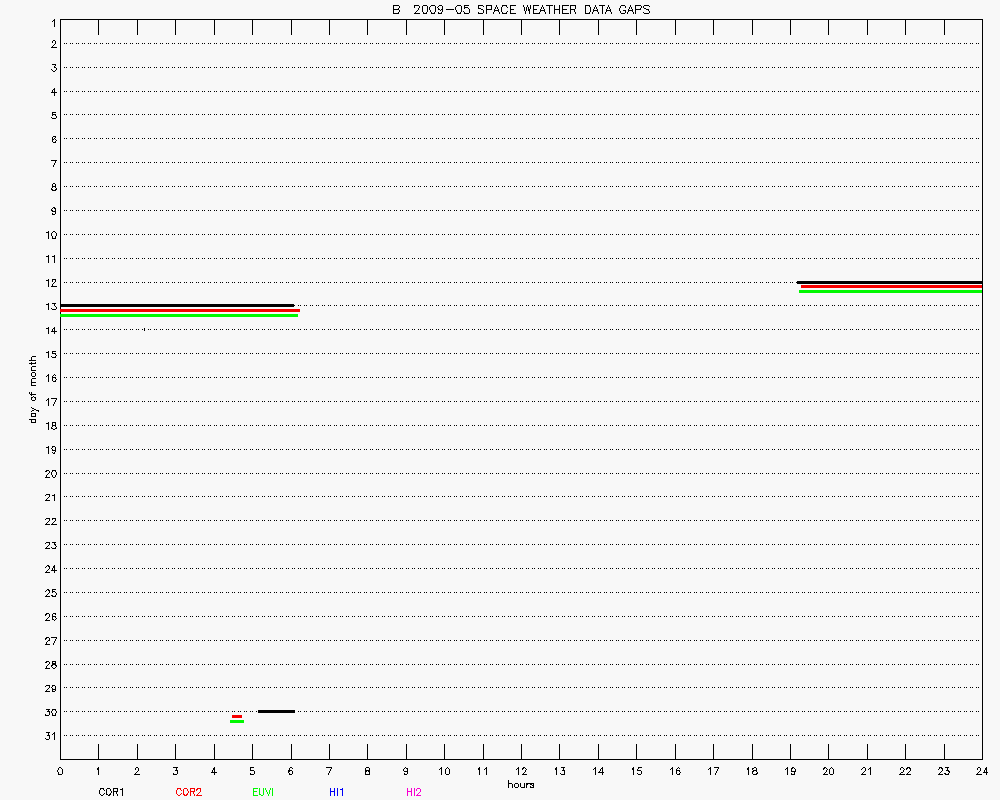Click the COR1 legend label
Screen dimensions: 1000x800
click(x=111, y=792)
